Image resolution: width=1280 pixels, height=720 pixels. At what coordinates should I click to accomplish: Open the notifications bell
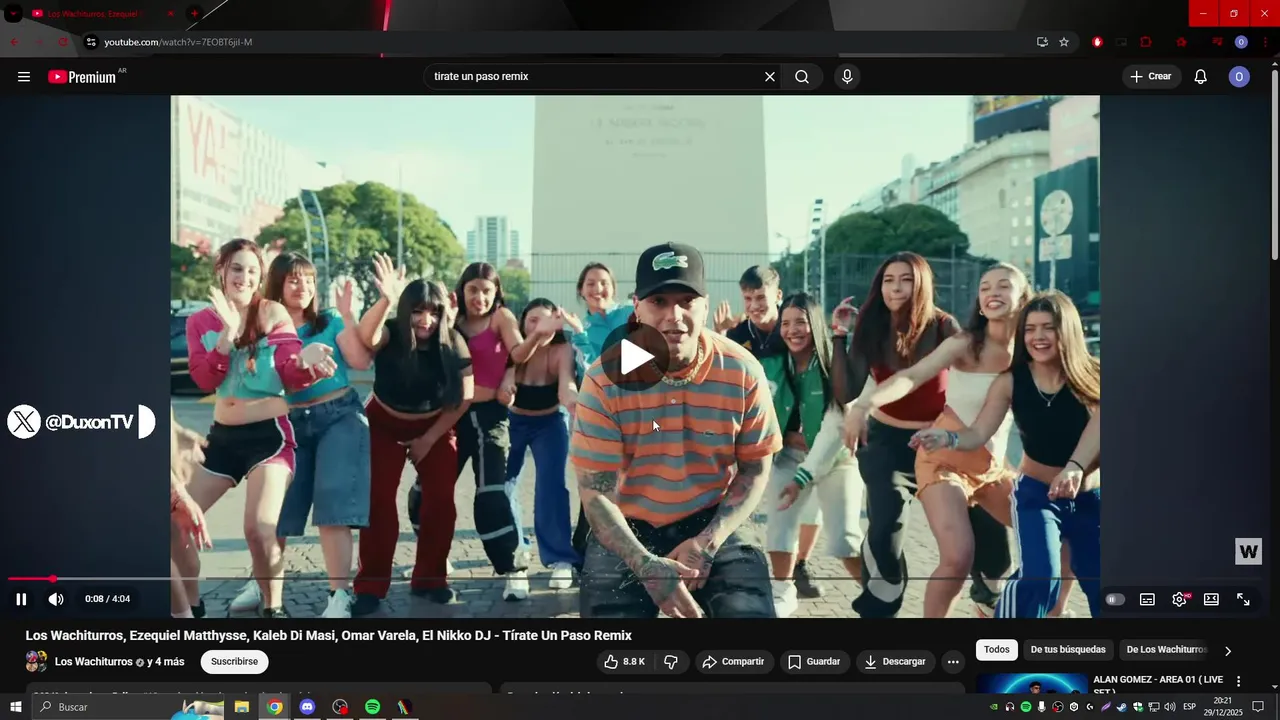point(1201,77)
